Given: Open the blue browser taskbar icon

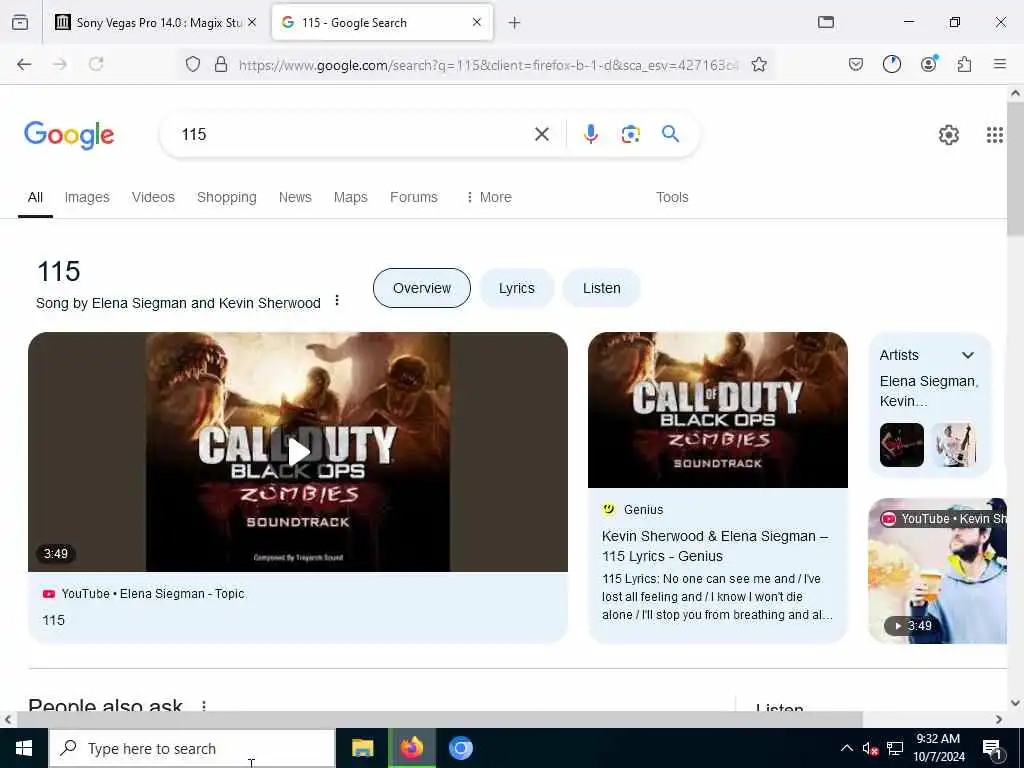Looking at the screenshot, I should tap(460, 748).
